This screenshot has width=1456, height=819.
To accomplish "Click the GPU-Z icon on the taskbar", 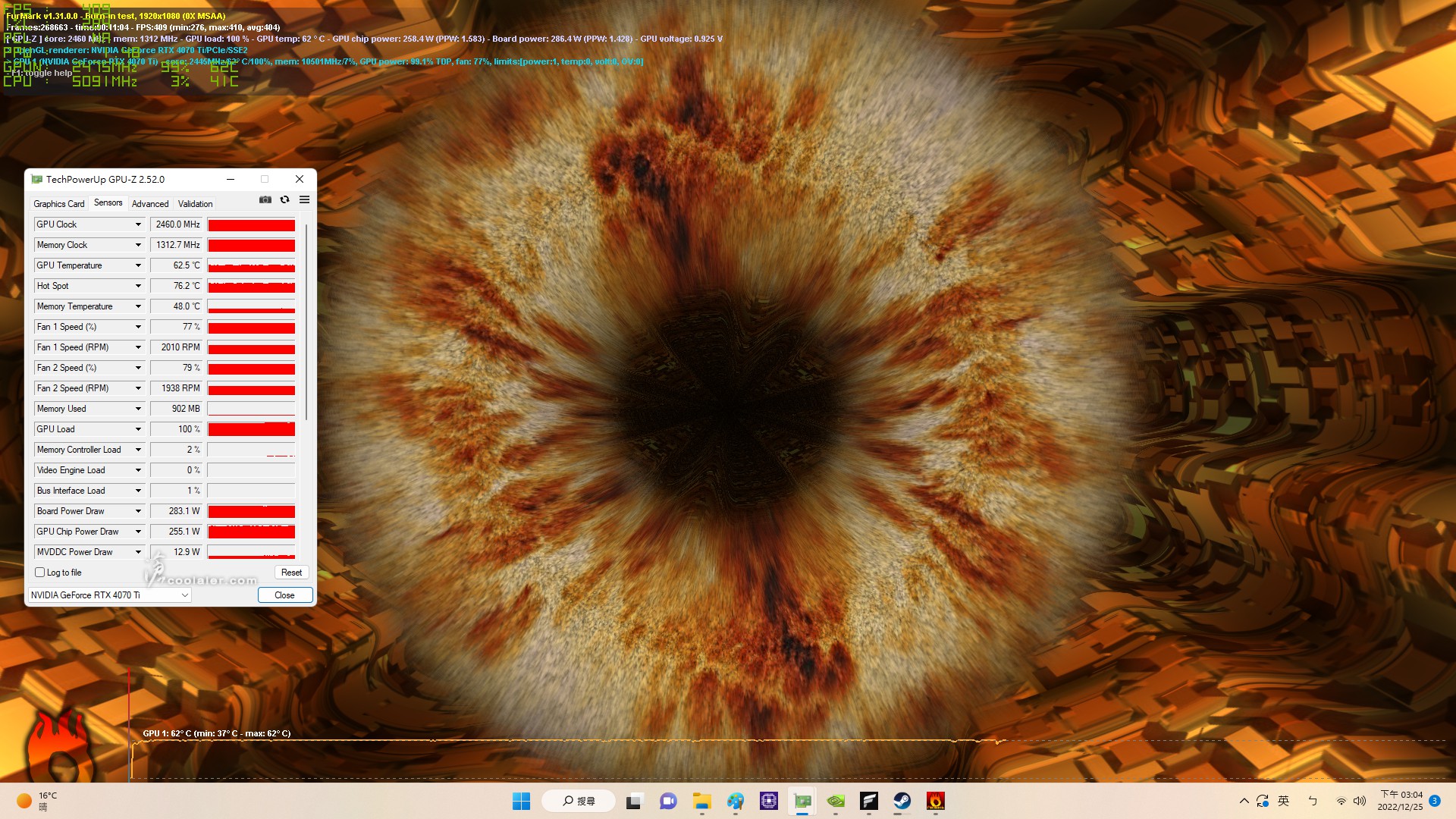I will click(x=802, y=801).
